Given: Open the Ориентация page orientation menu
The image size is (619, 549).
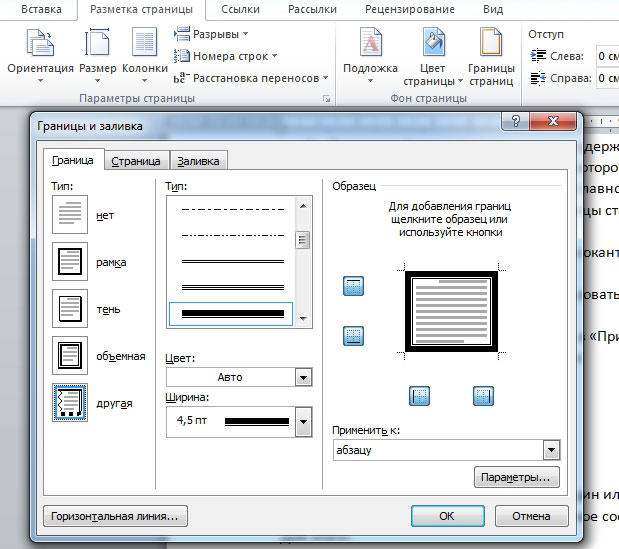Looking at the screenshot, I should point(40,55).
